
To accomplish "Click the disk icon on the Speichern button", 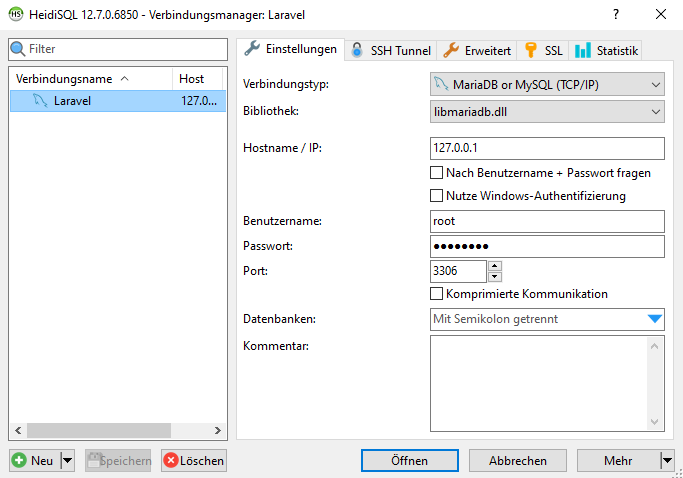I will click(95, 460).
